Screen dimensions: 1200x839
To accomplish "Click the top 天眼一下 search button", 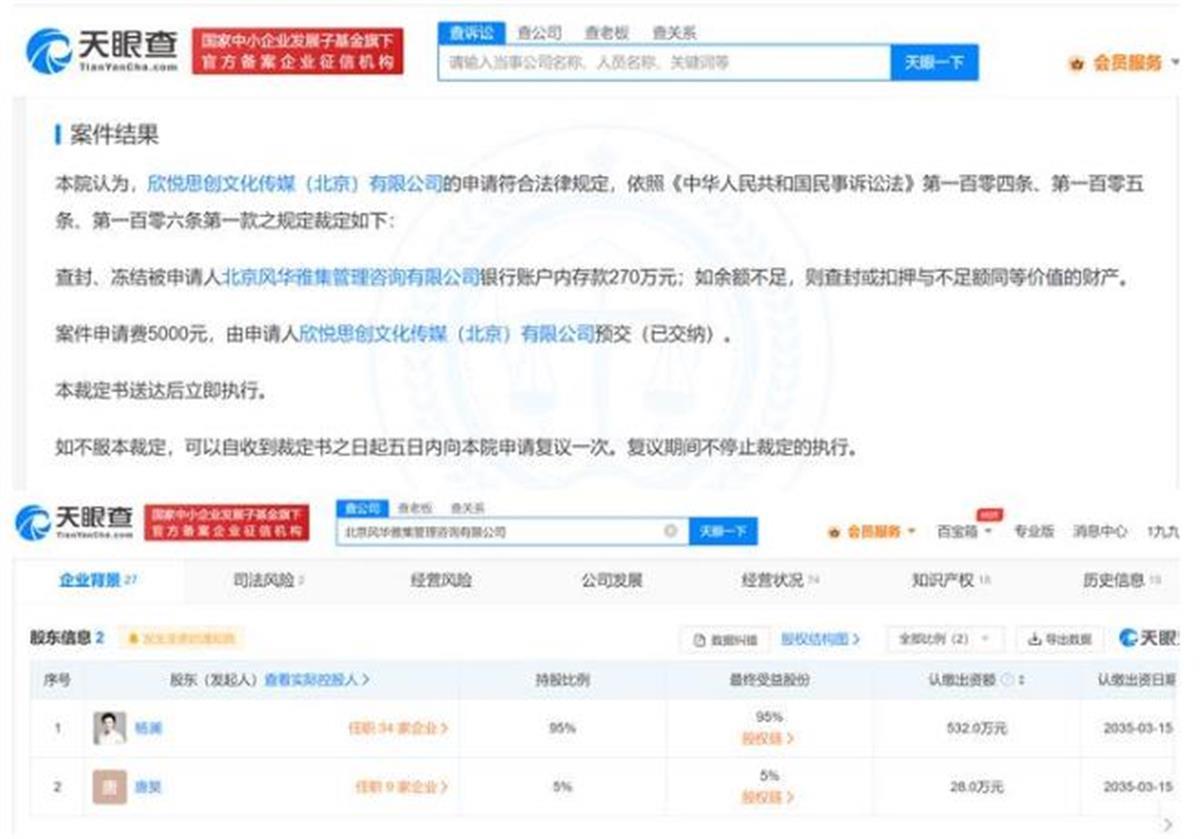I will point(934,62).
